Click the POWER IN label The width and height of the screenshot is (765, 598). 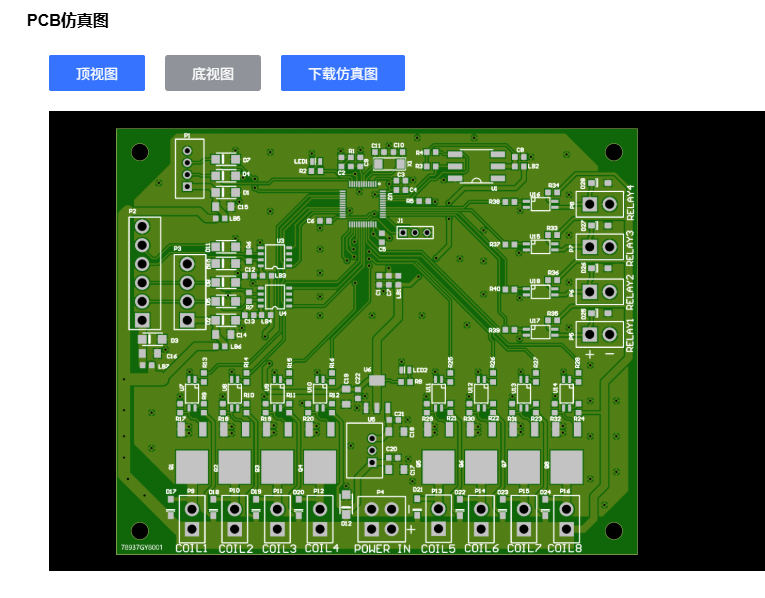tap(382, 549)
